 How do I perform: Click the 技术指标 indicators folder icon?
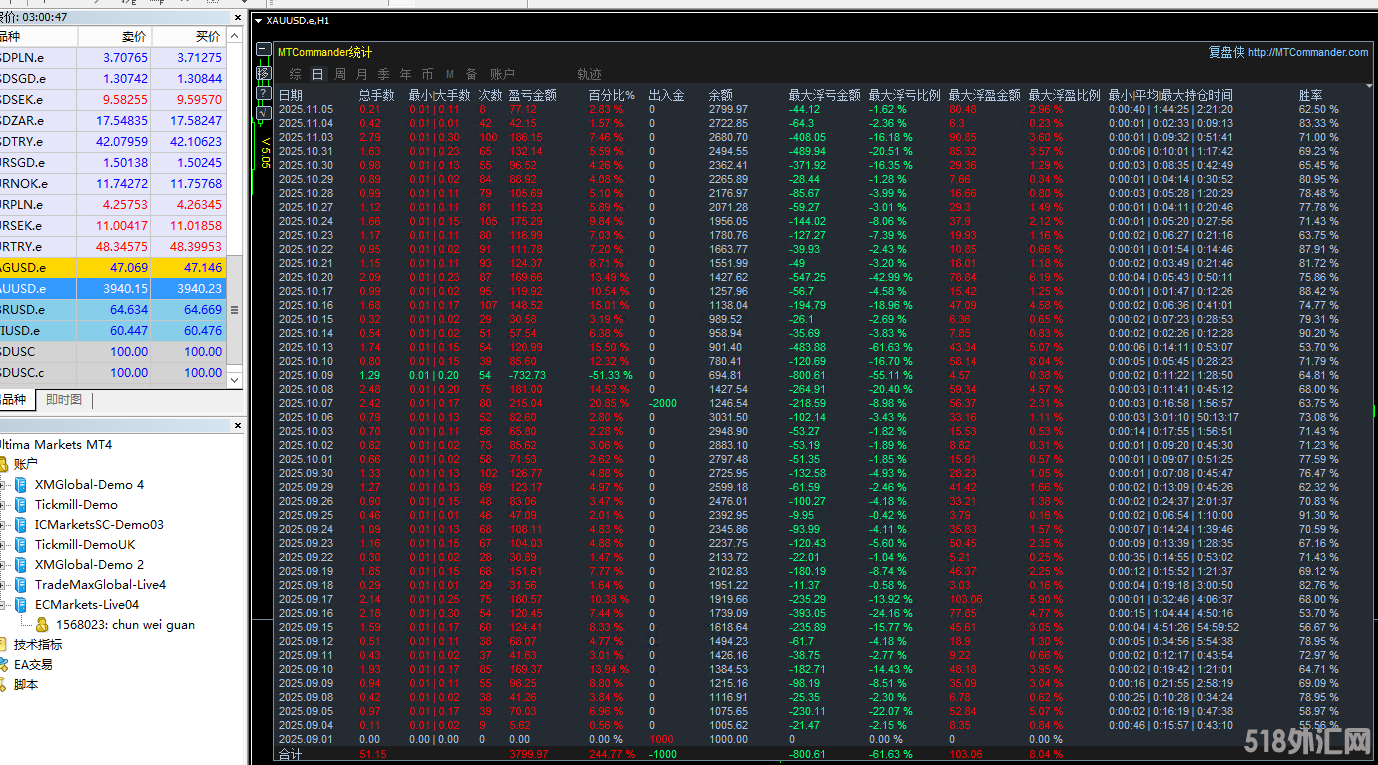4,645
